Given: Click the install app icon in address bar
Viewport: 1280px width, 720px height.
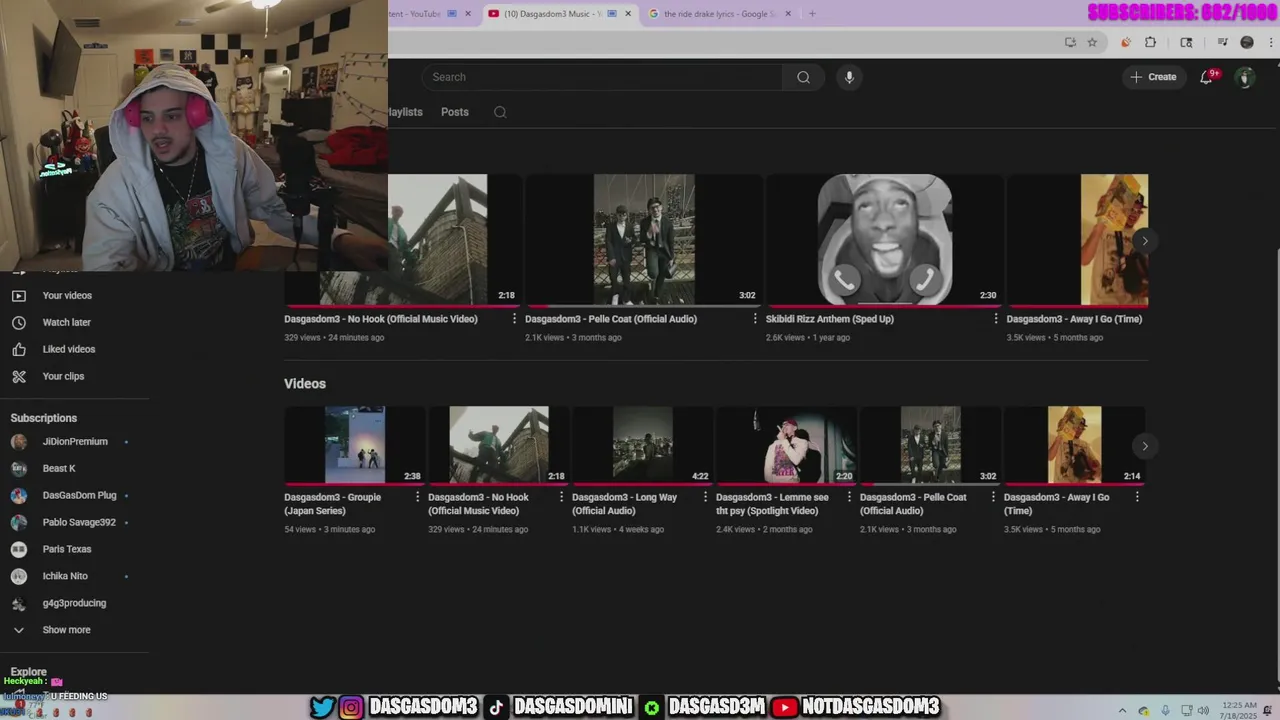Looking at the screenshot, I should [x=1070, y=42].
